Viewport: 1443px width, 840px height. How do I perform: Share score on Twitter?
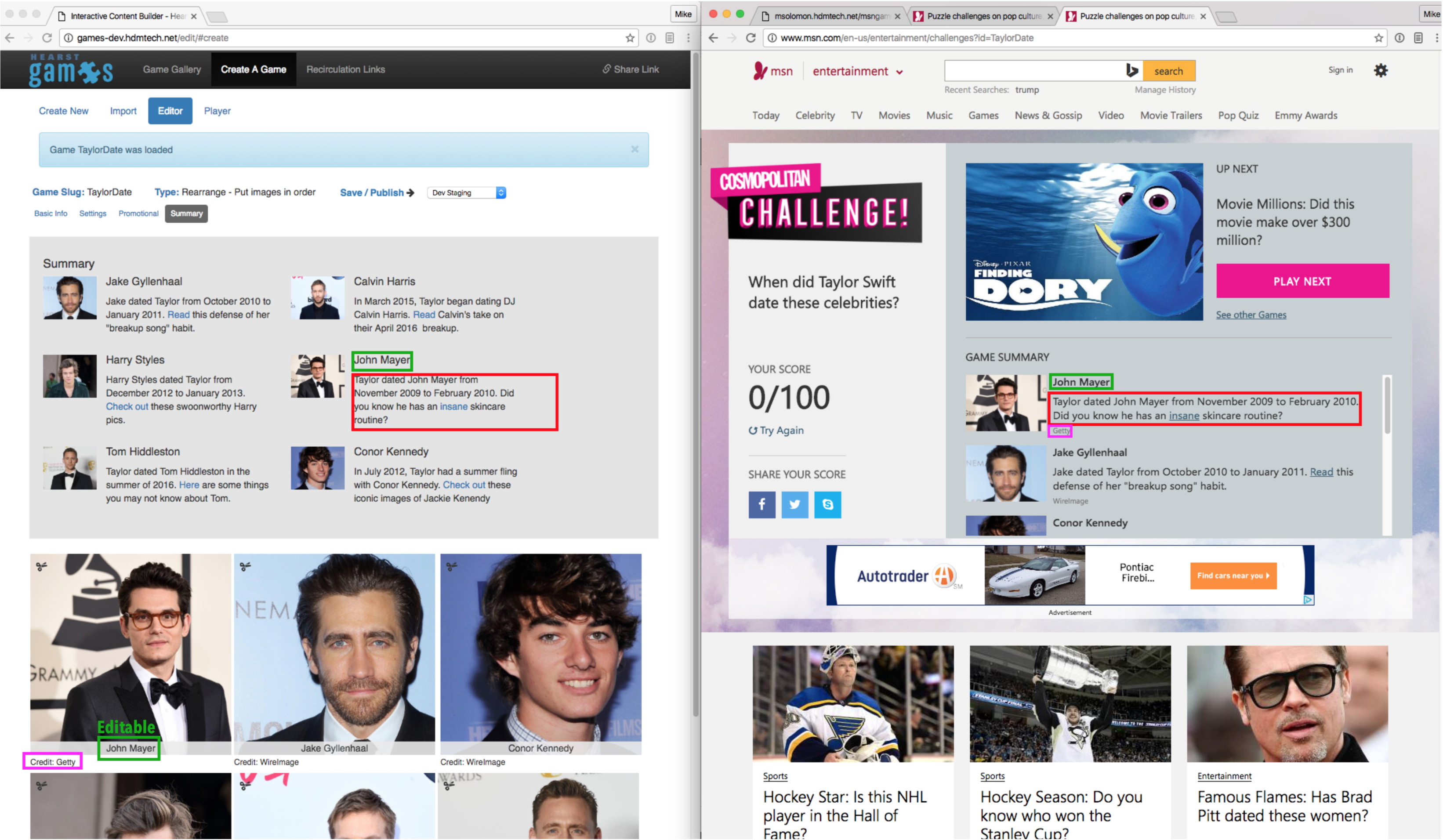pos(795,505)
